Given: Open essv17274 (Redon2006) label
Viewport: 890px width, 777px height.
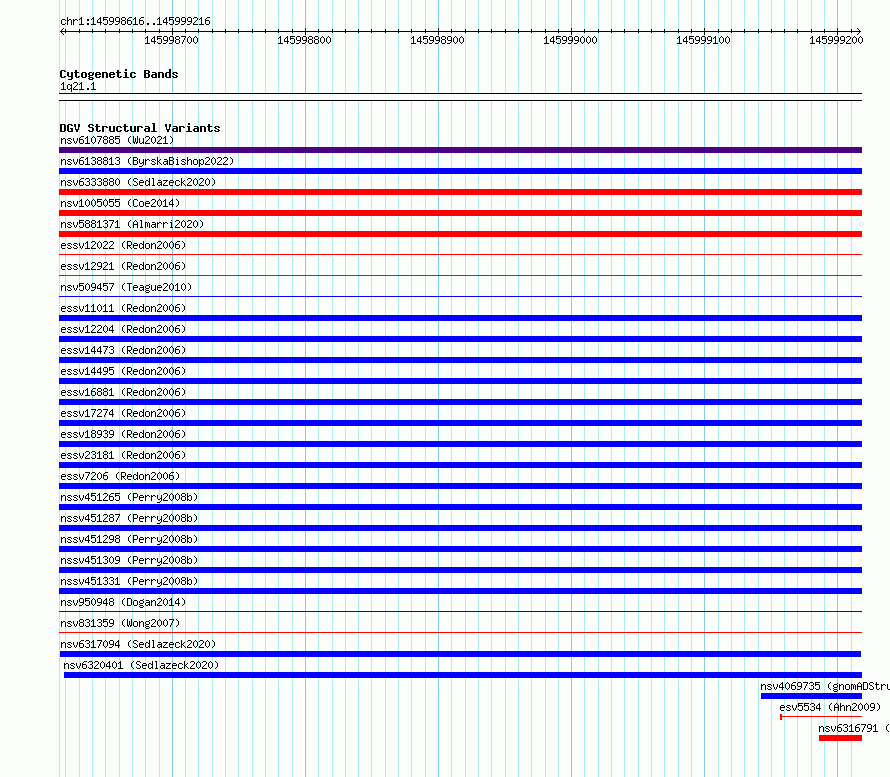Looking at the screenshot, I should (x=123, y=413).
